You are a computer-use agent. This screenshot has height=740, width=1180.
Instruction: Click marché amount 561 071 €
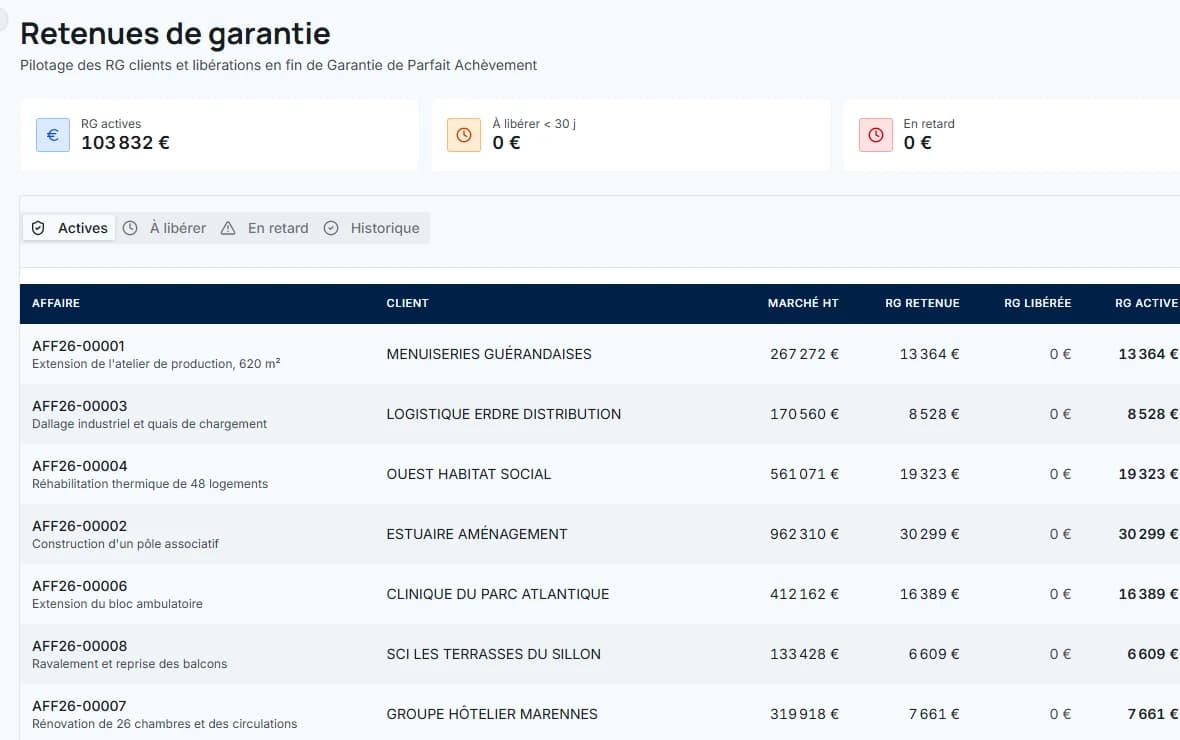pyautogui.click(x=804, y=474)
